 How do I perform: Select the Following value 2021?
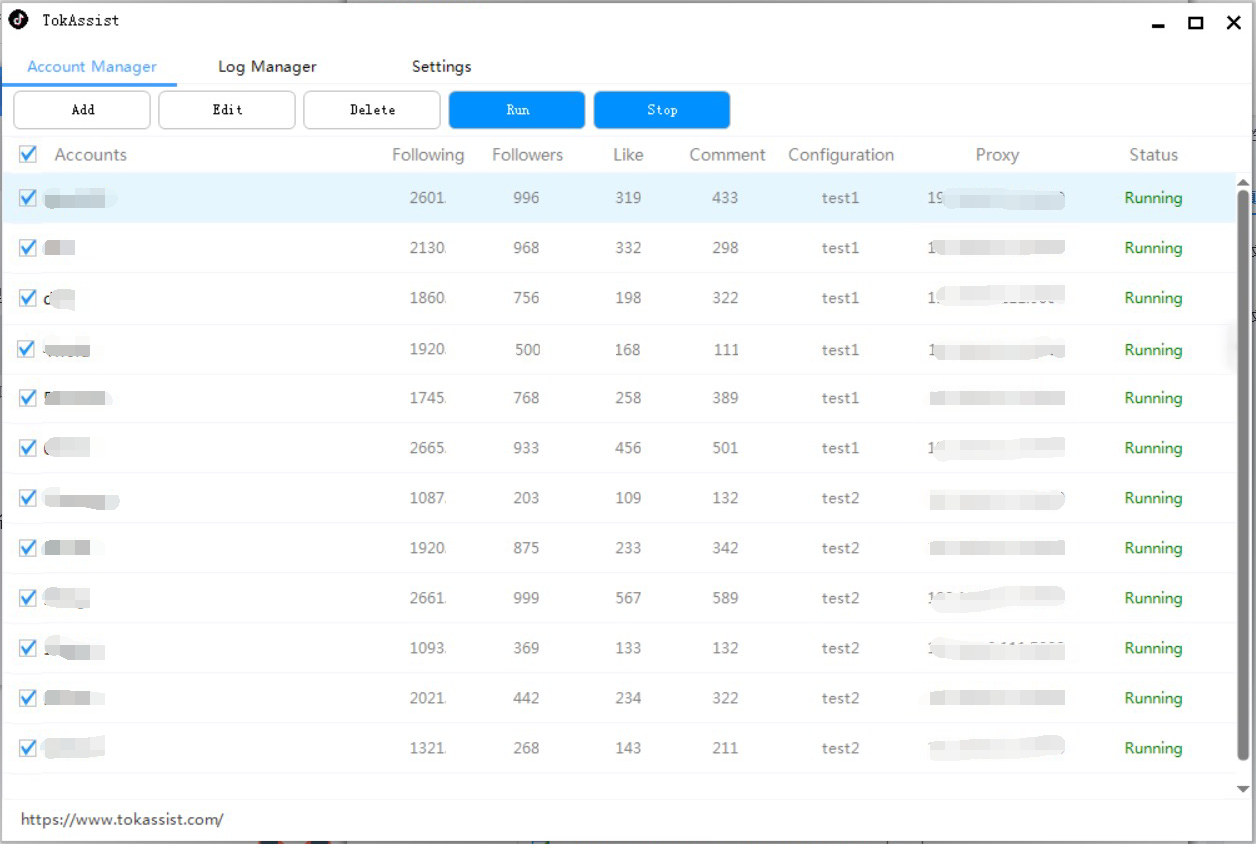pyautogui.click(x=427, y=698)
